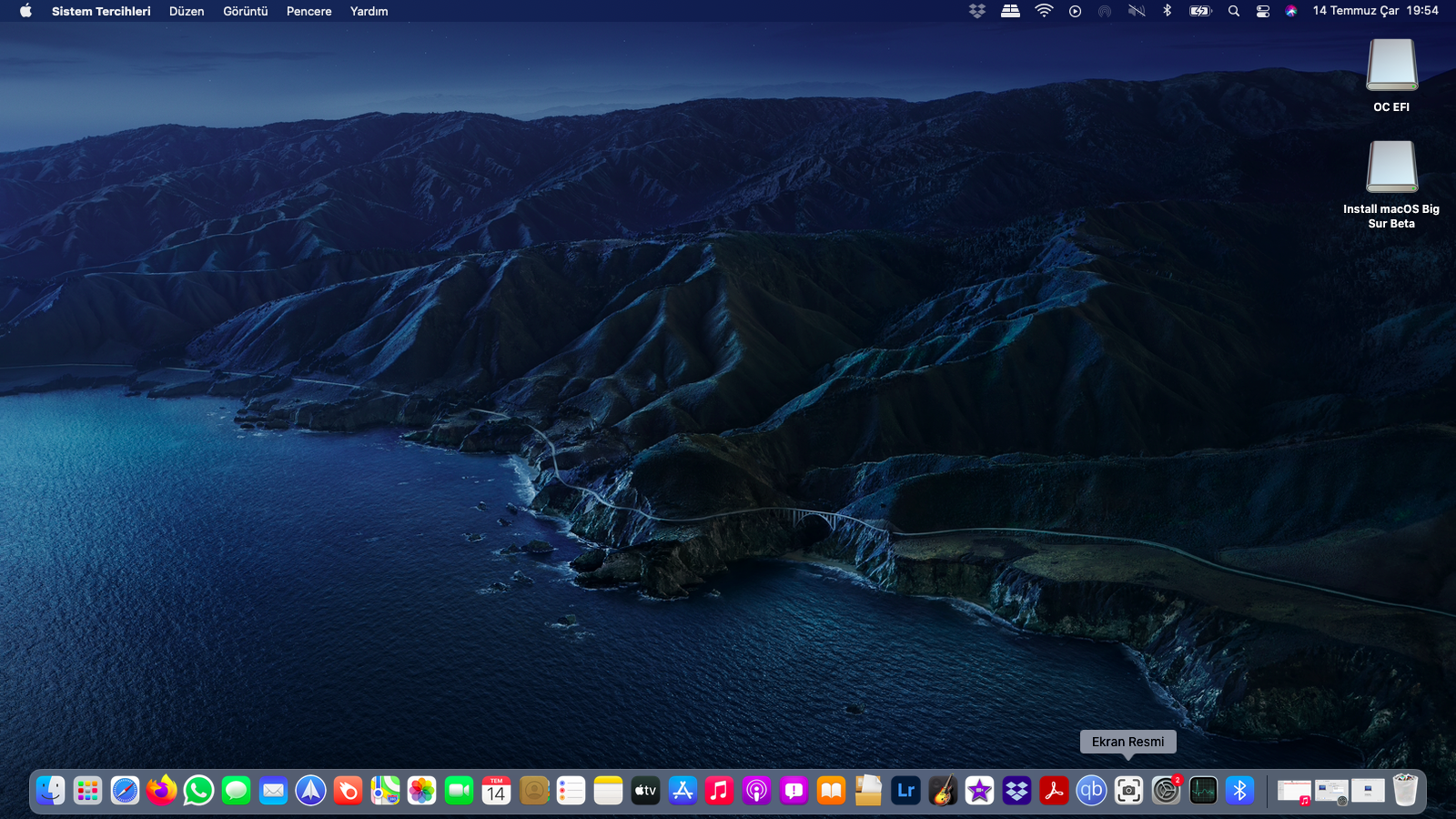Open Wi-Fi status menu
1456x819 pixels.
[x=1044, y=11]
